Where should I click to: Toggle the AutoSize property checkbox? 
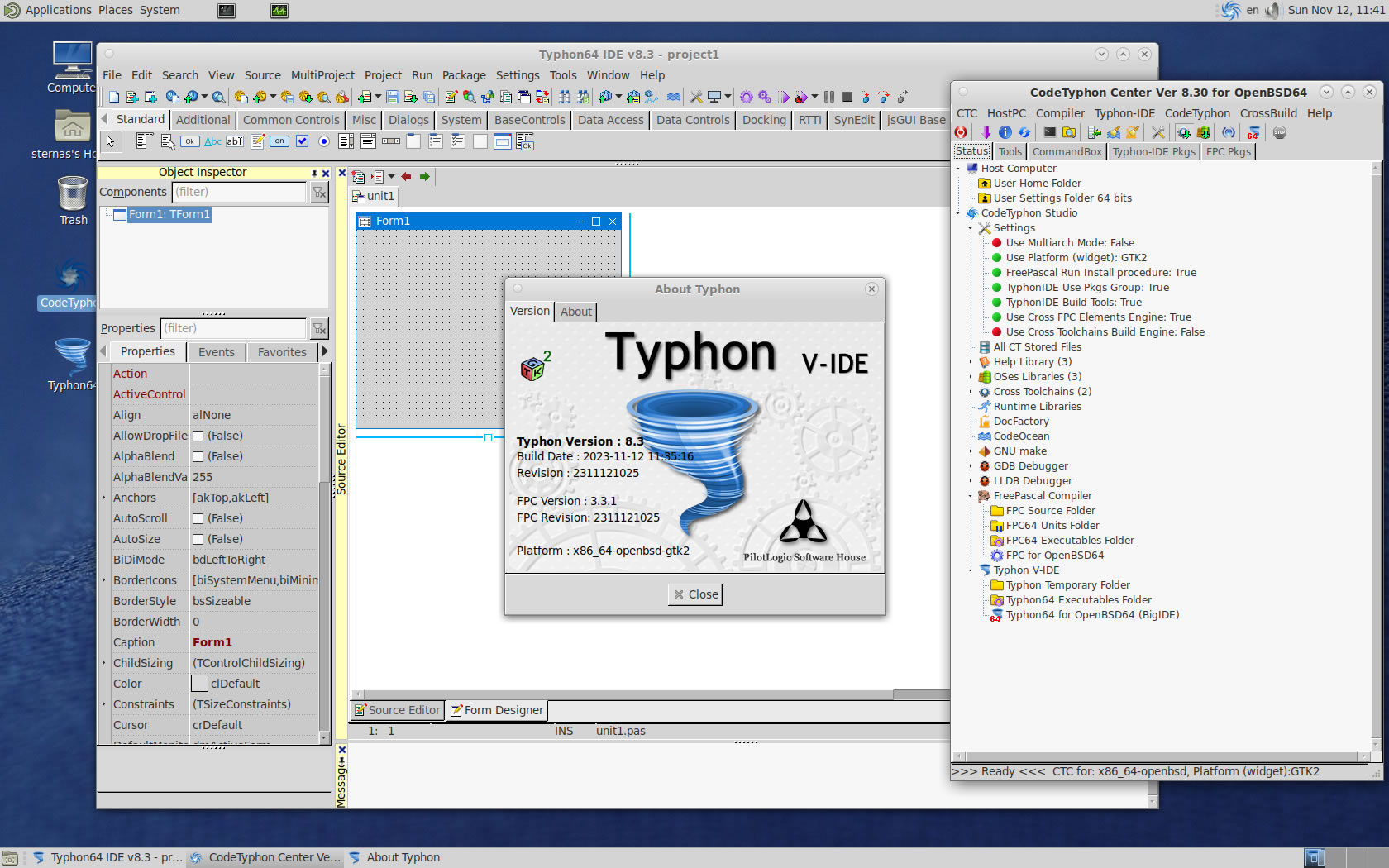point(198,539)
